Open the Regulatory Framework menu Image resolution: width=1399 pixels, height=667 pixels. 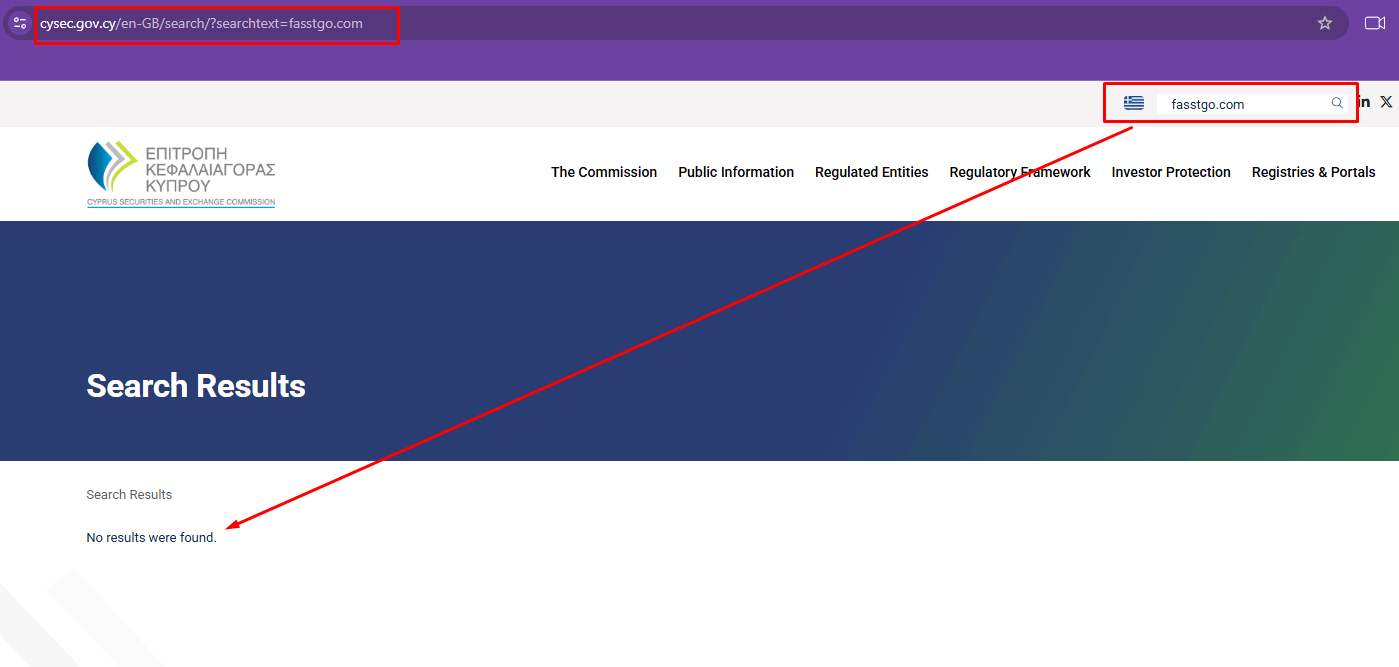tap(1020, 172)
